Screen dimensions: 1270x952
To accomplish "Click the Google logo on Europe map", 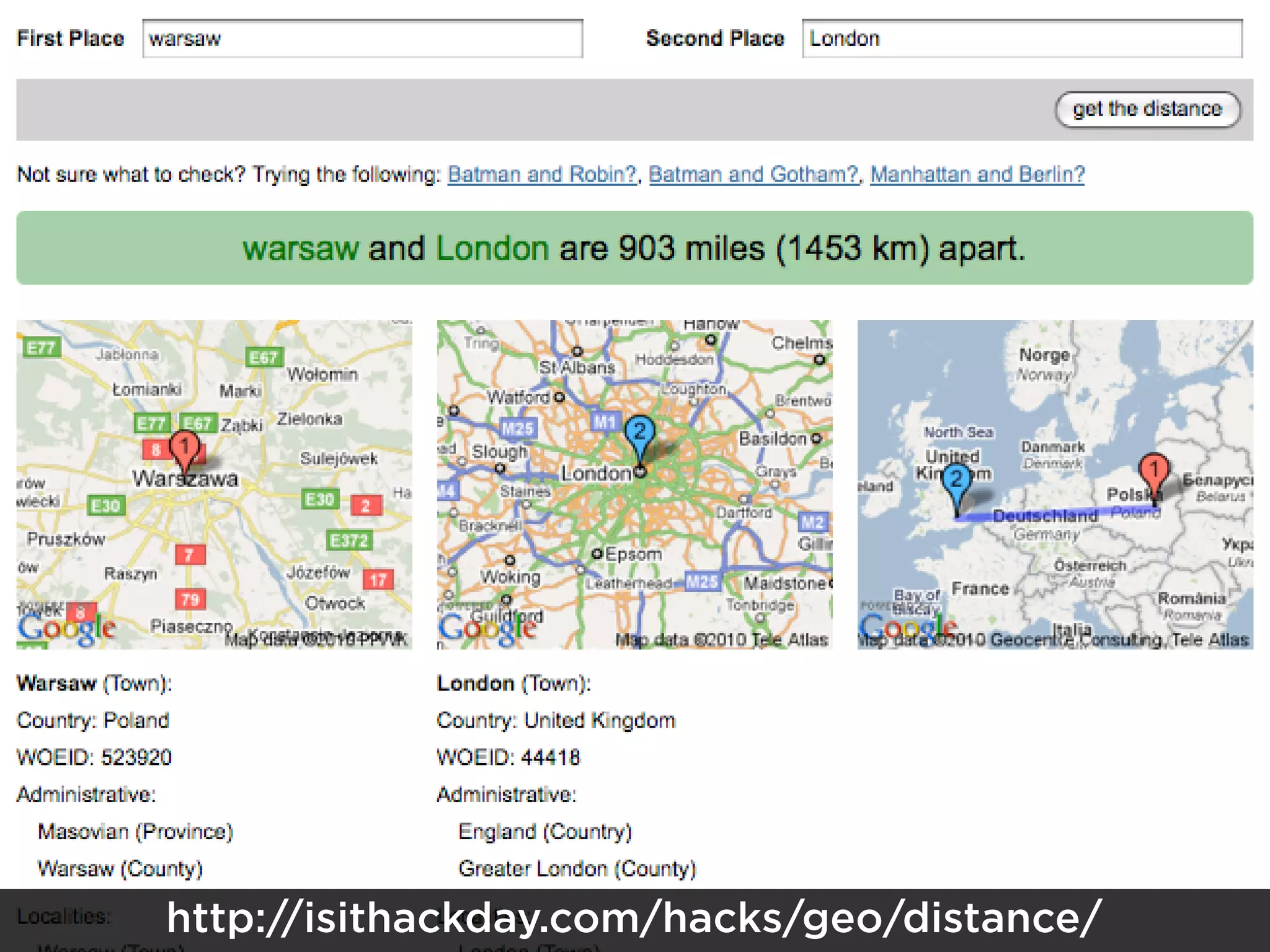I will point(908,628).
